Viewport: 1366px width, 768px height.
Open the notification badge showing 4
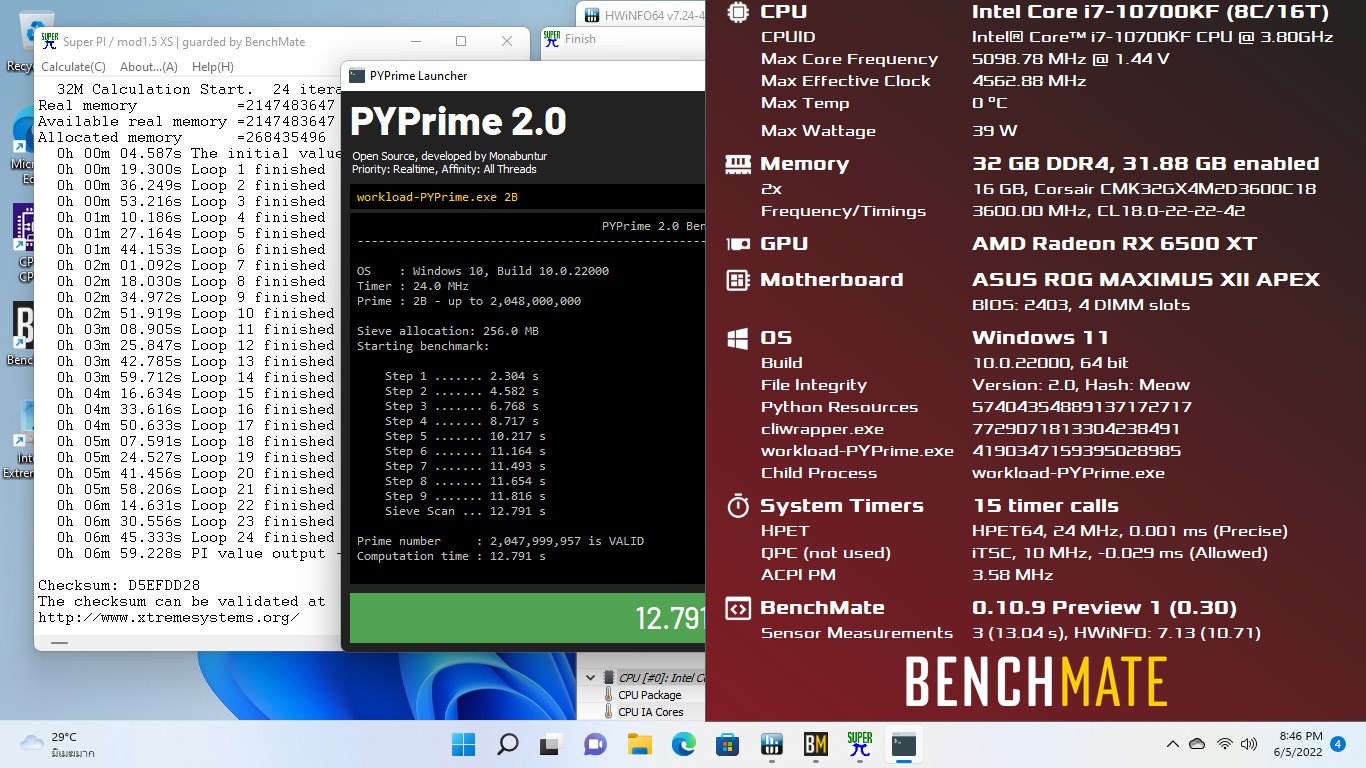point(1338,744)
